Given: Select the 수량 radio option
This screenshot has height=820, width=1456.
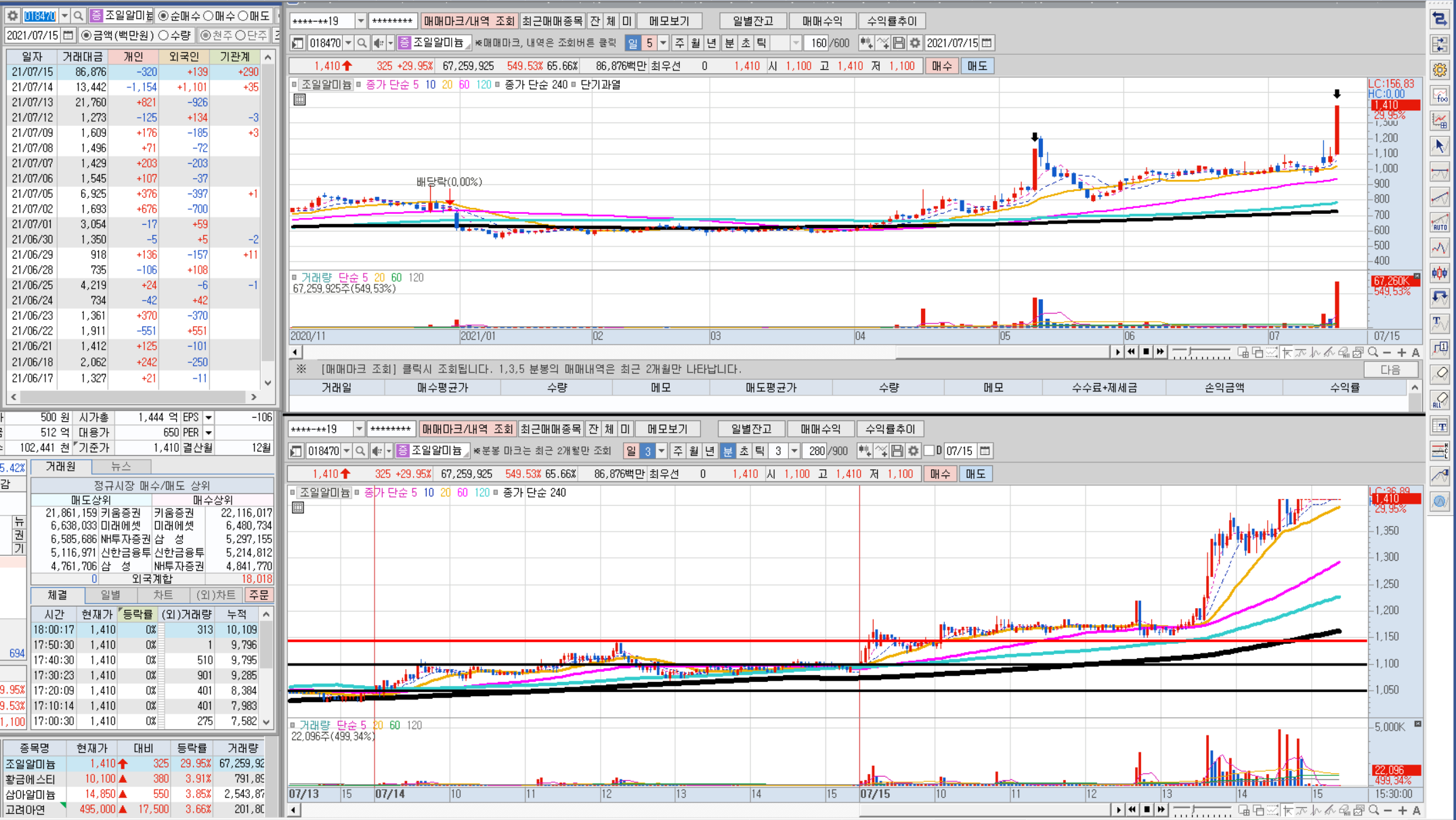Looking at the screenshot, I should 164,35.
